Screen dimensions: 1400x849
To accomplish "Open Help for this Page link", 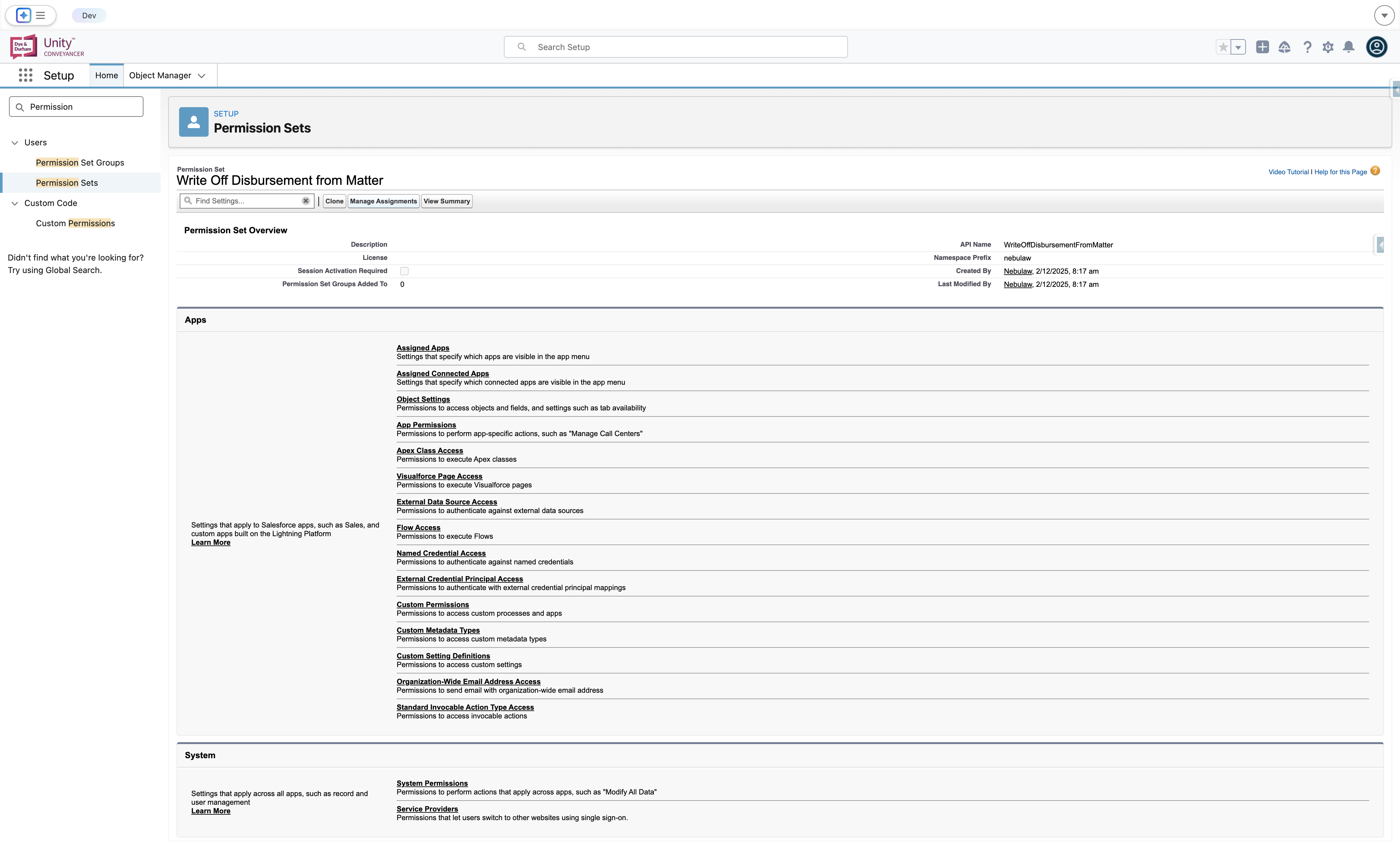I will pos(1340,172).
